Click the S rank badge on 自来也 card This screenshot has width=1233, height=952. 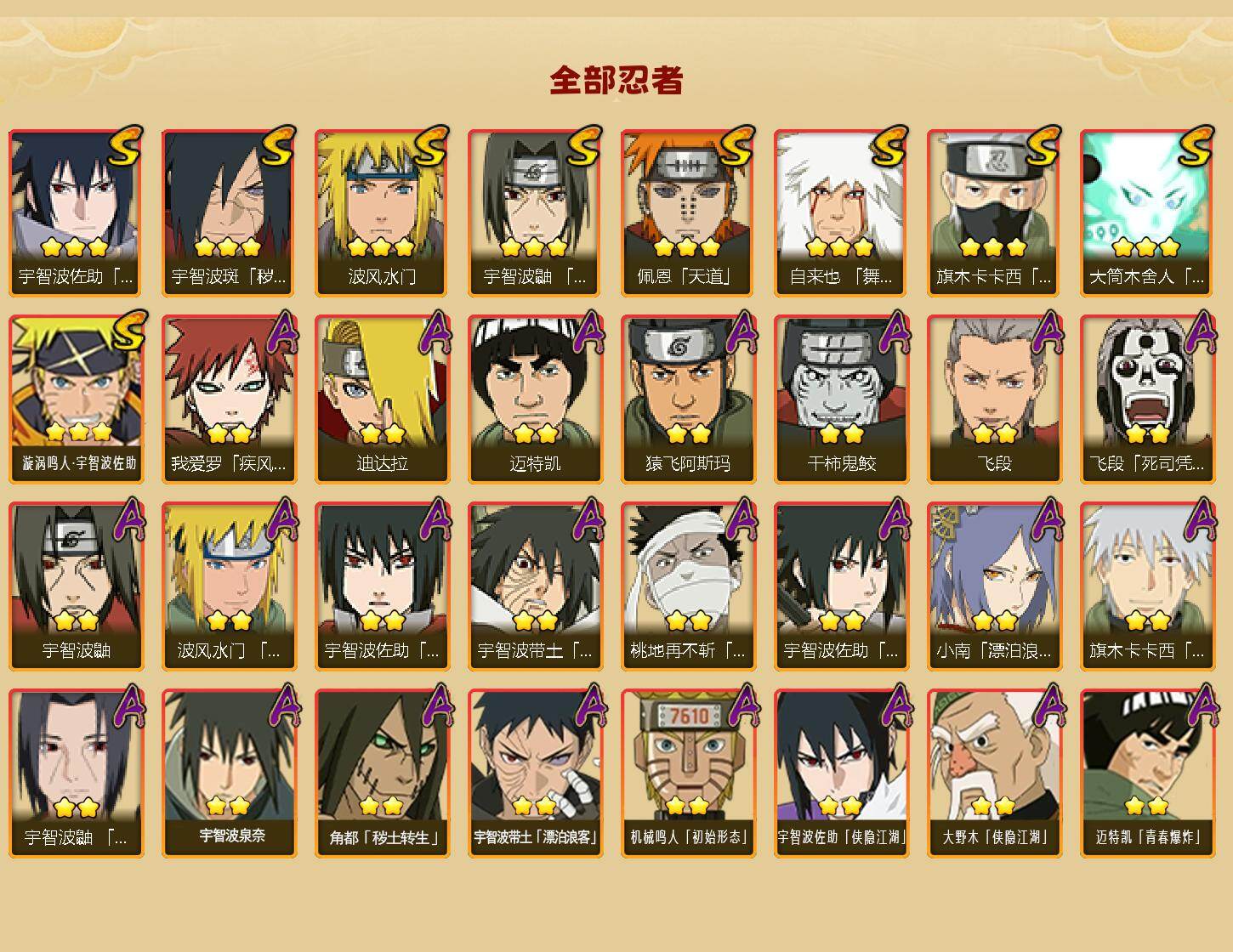890,147
